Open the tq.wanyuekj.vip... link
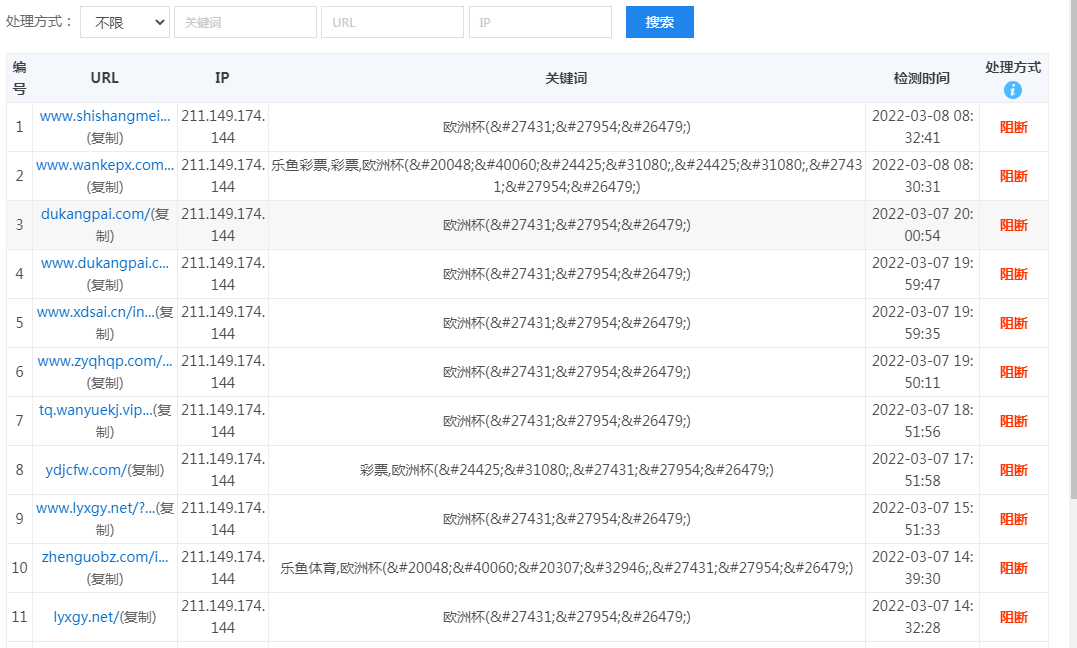This screenshot has height=648, width=1077. click(x=96, y=410)
